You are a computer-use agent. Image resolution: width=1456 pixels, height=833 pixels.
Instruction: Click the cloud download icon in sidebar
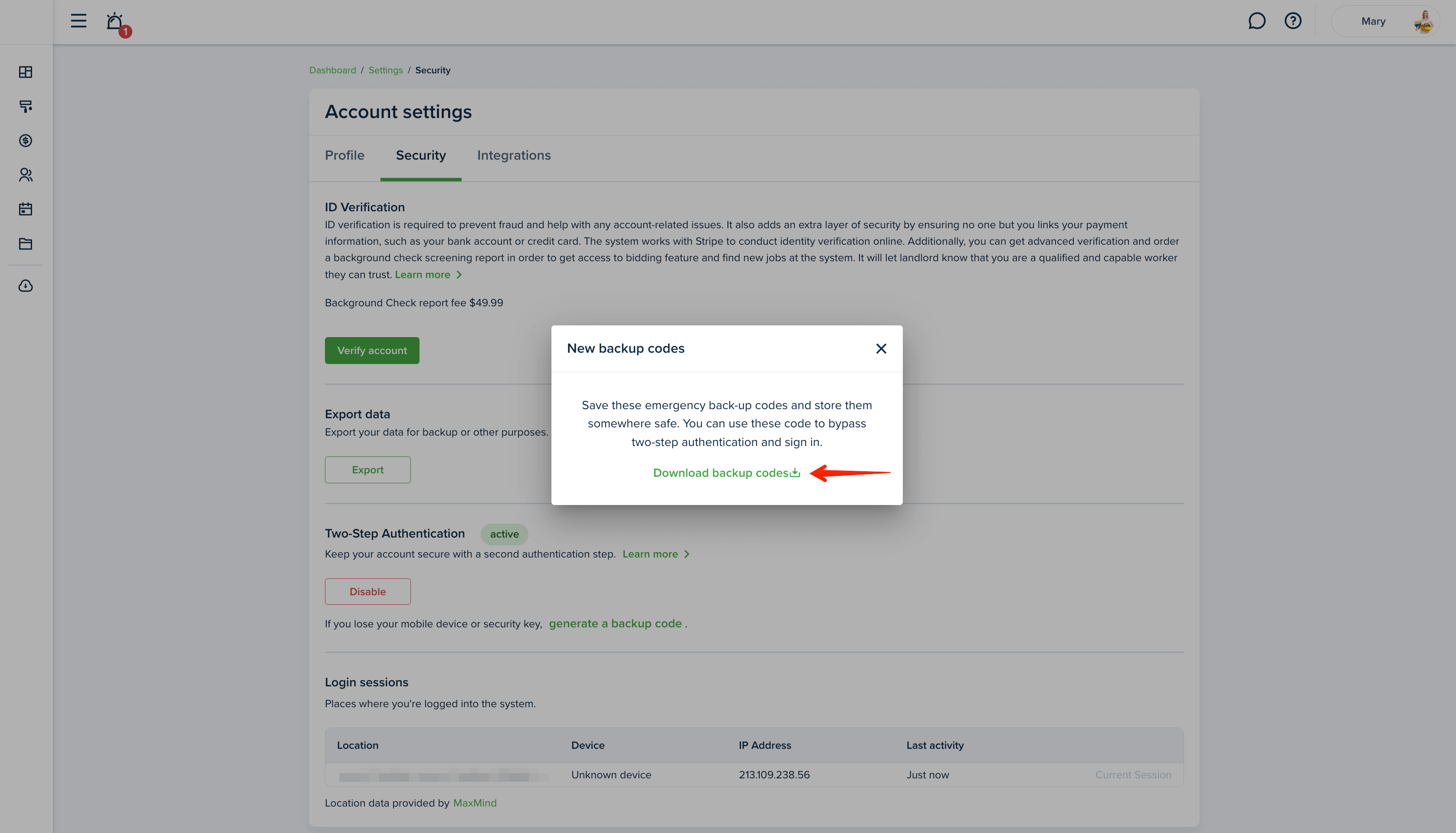26,286
